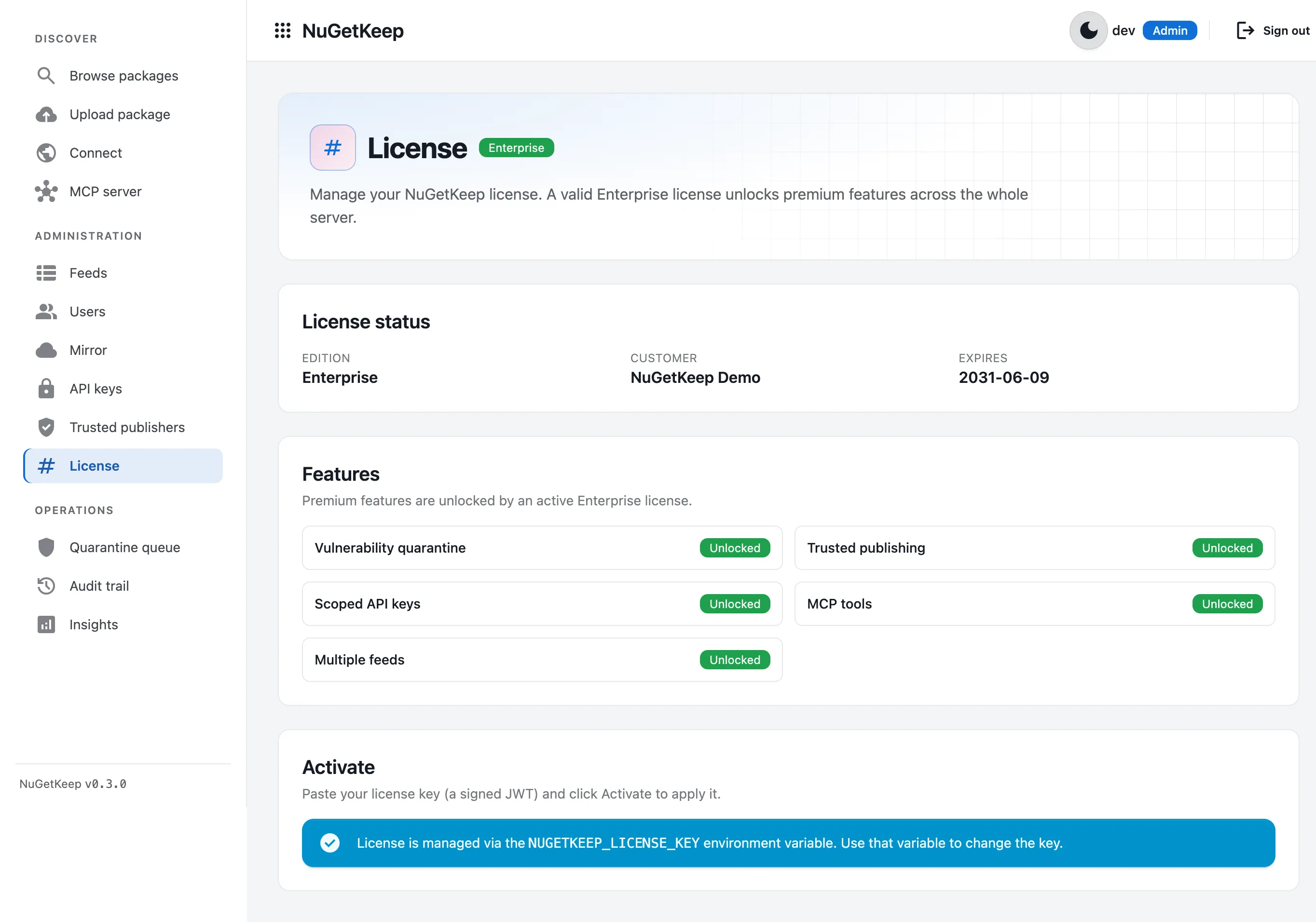
Task: Click the MCP tools feature label
Action: click(839, 604)
